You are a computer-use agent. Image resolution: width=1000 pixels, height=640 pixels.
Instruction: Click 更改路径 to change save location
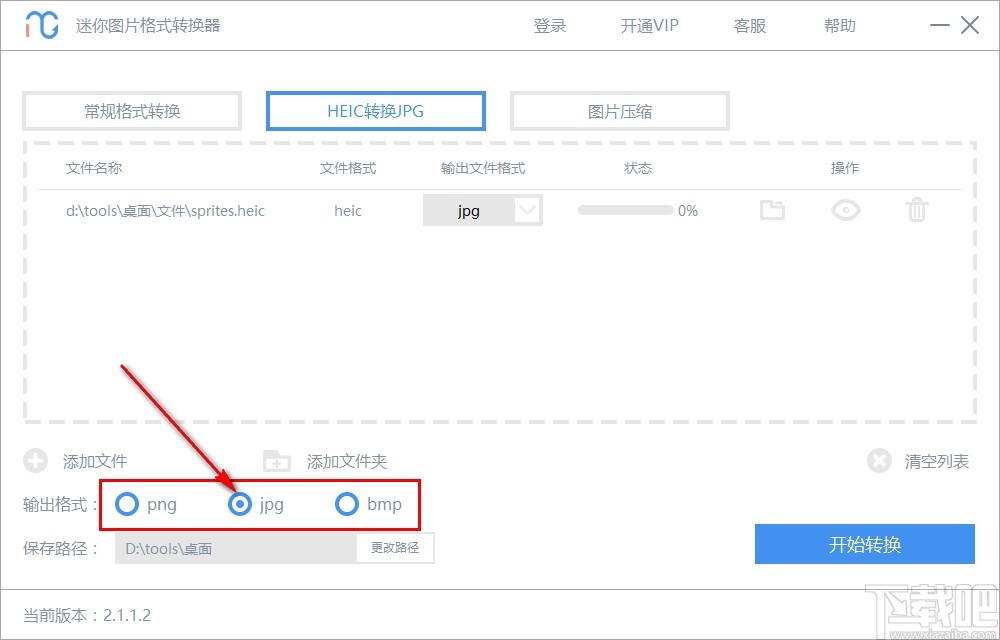(x=395, y=548)
